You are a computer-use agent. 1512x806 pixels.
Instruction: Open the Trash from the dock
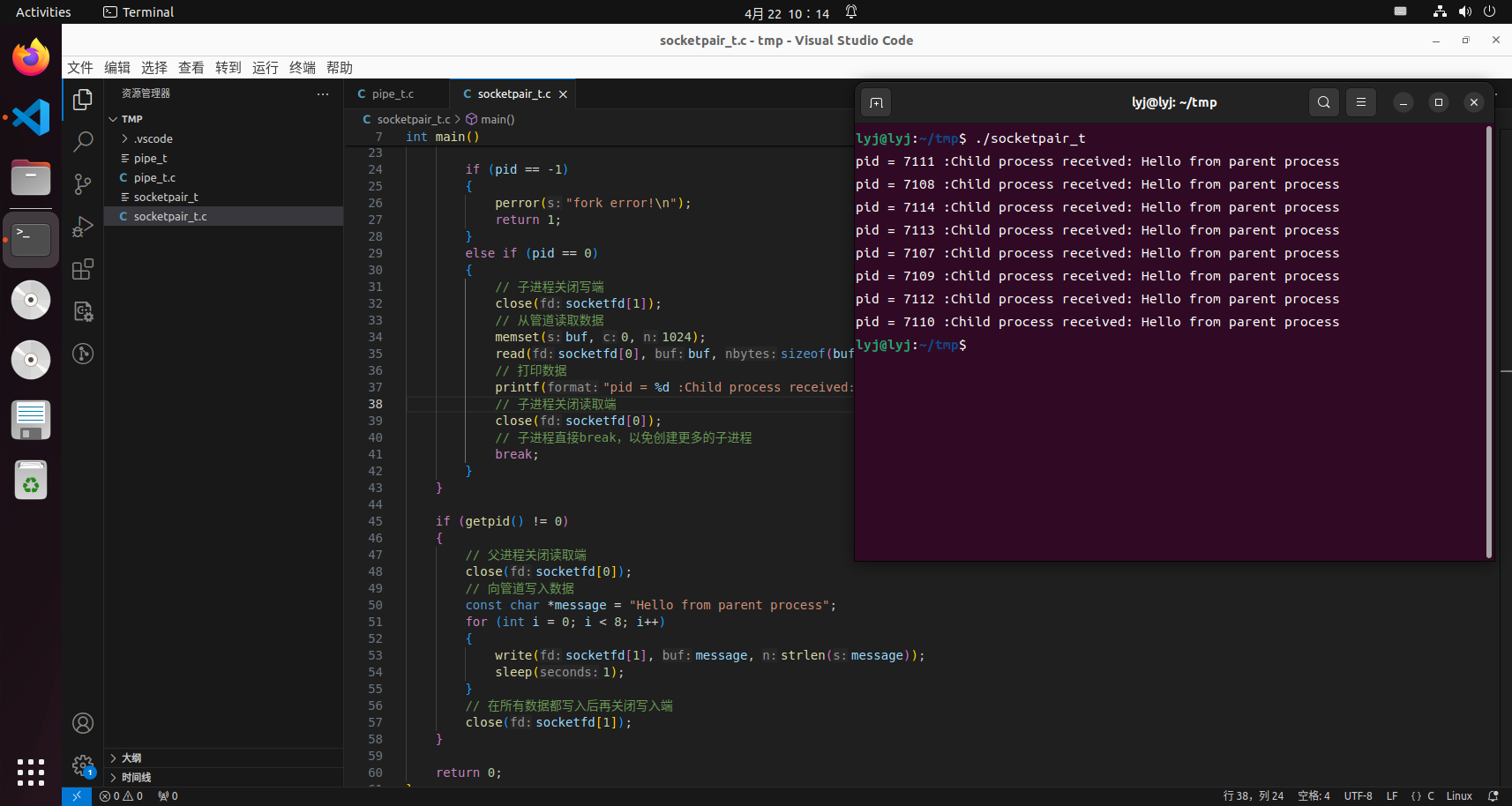31,481
